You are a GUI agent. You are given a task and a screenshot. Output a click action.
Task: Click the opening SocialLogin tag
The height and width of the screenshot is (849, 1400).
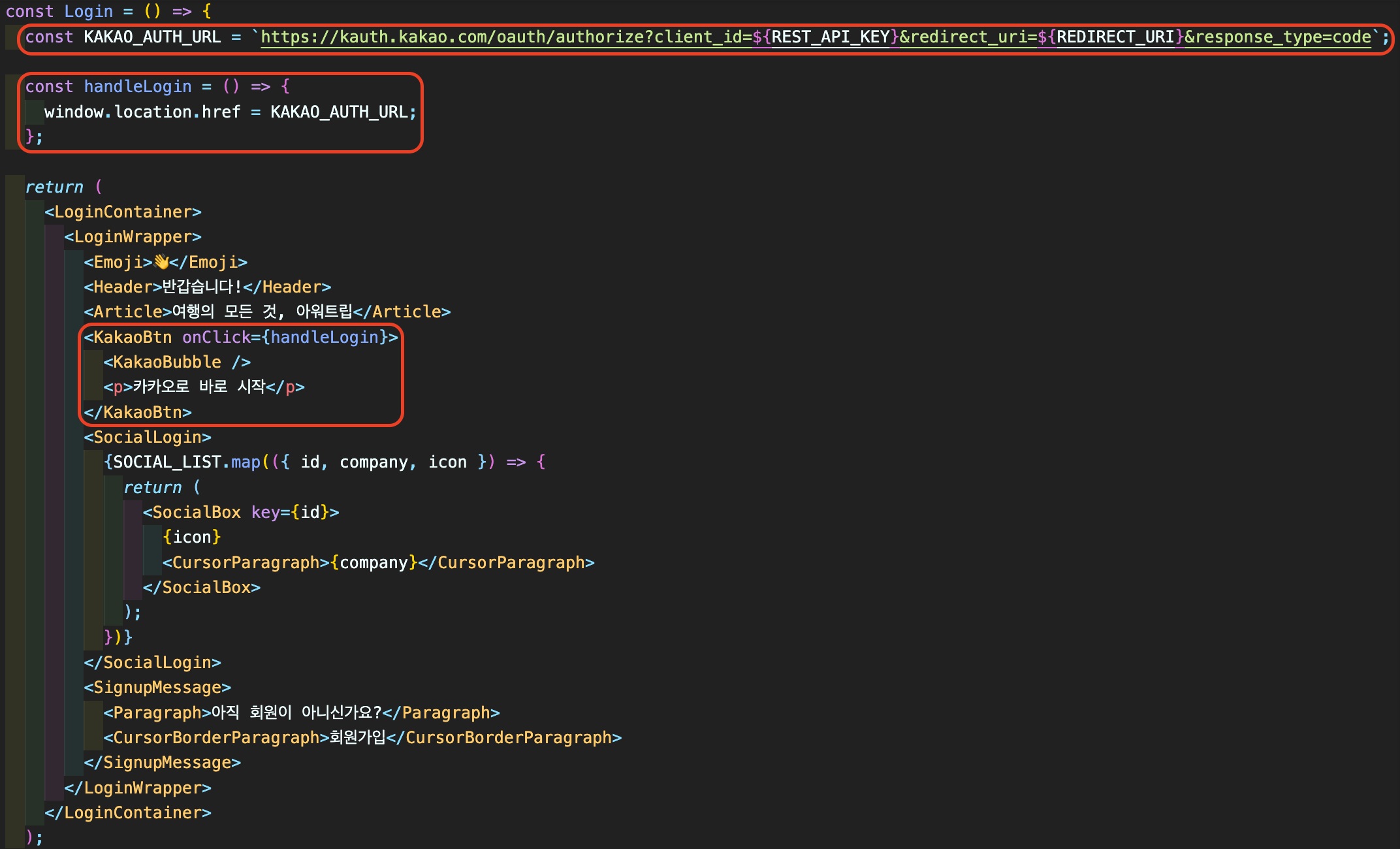pyautogui.click(x=148, y=438)
